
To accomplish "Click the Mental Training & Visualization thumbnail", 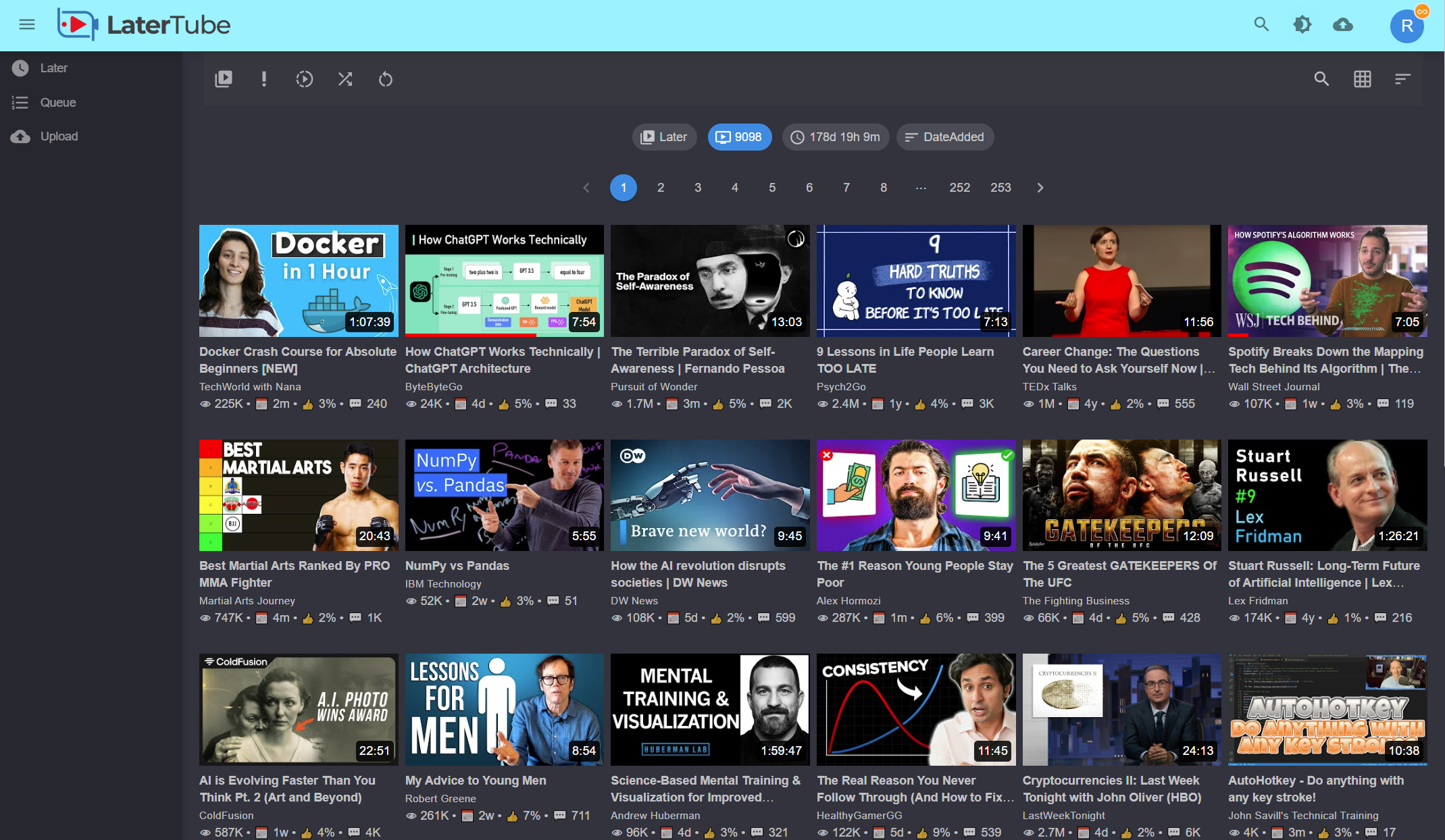I will coord(710,709).
